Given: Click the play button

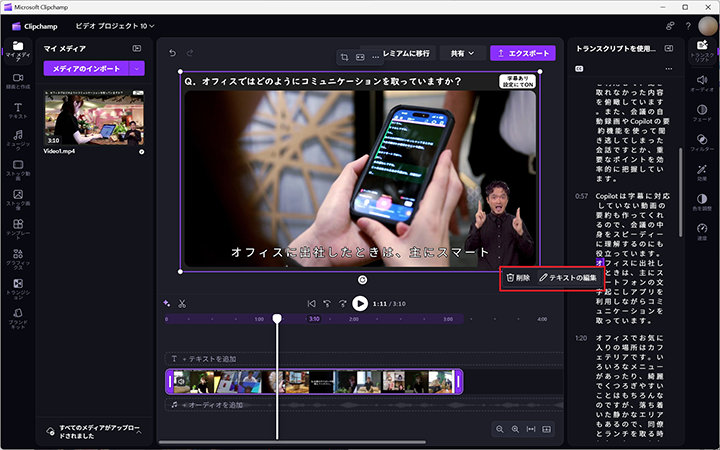Looking at the screenshot, I should (x=360, y=304).
